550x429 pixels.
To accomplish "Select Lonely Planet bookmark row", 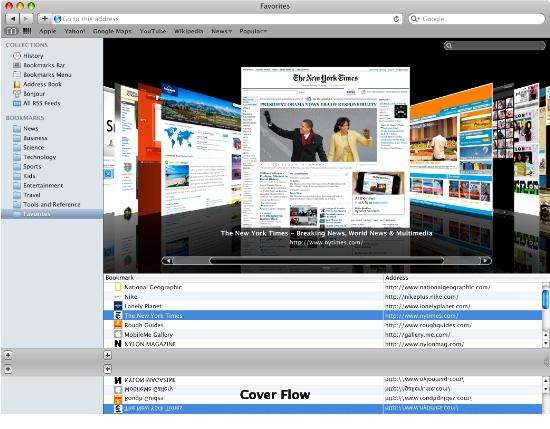I will point(323,306).
